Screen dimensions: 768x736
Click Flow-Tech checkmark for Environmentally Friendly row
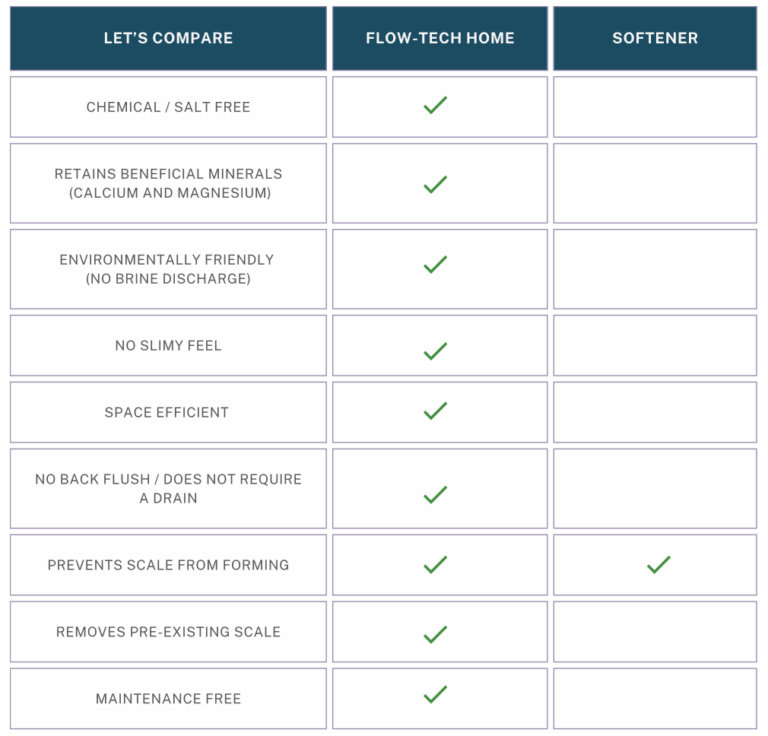[435, 265]
